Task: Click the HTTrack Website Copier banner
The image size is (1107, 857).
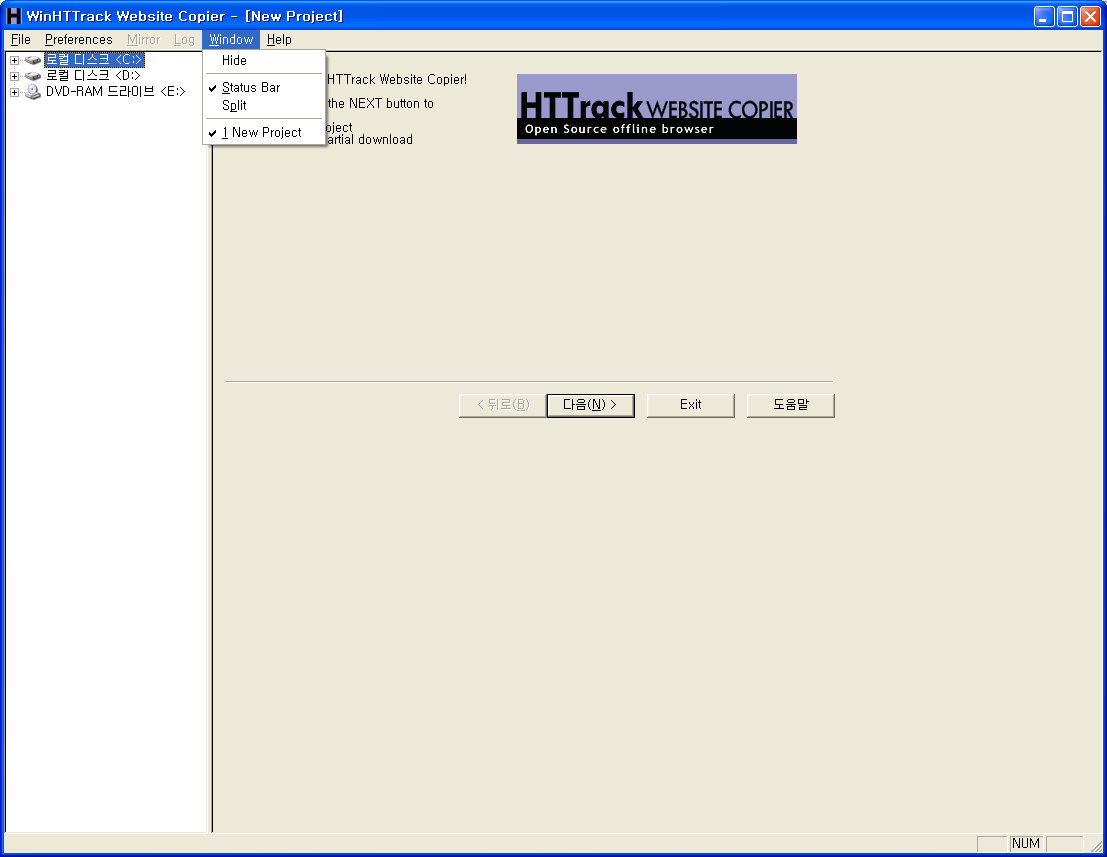Action: pos(657,109)
